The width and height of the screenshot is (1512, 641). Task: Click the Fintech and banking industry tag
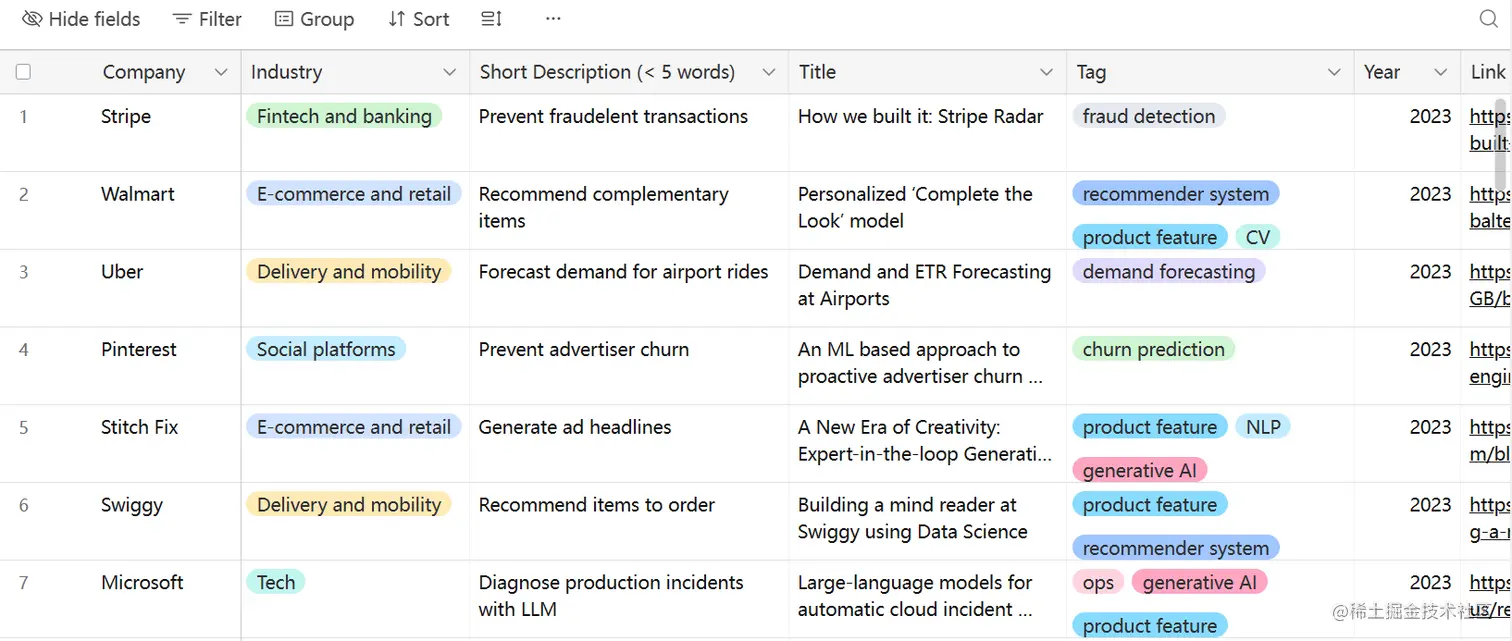[x=344, y=116]
